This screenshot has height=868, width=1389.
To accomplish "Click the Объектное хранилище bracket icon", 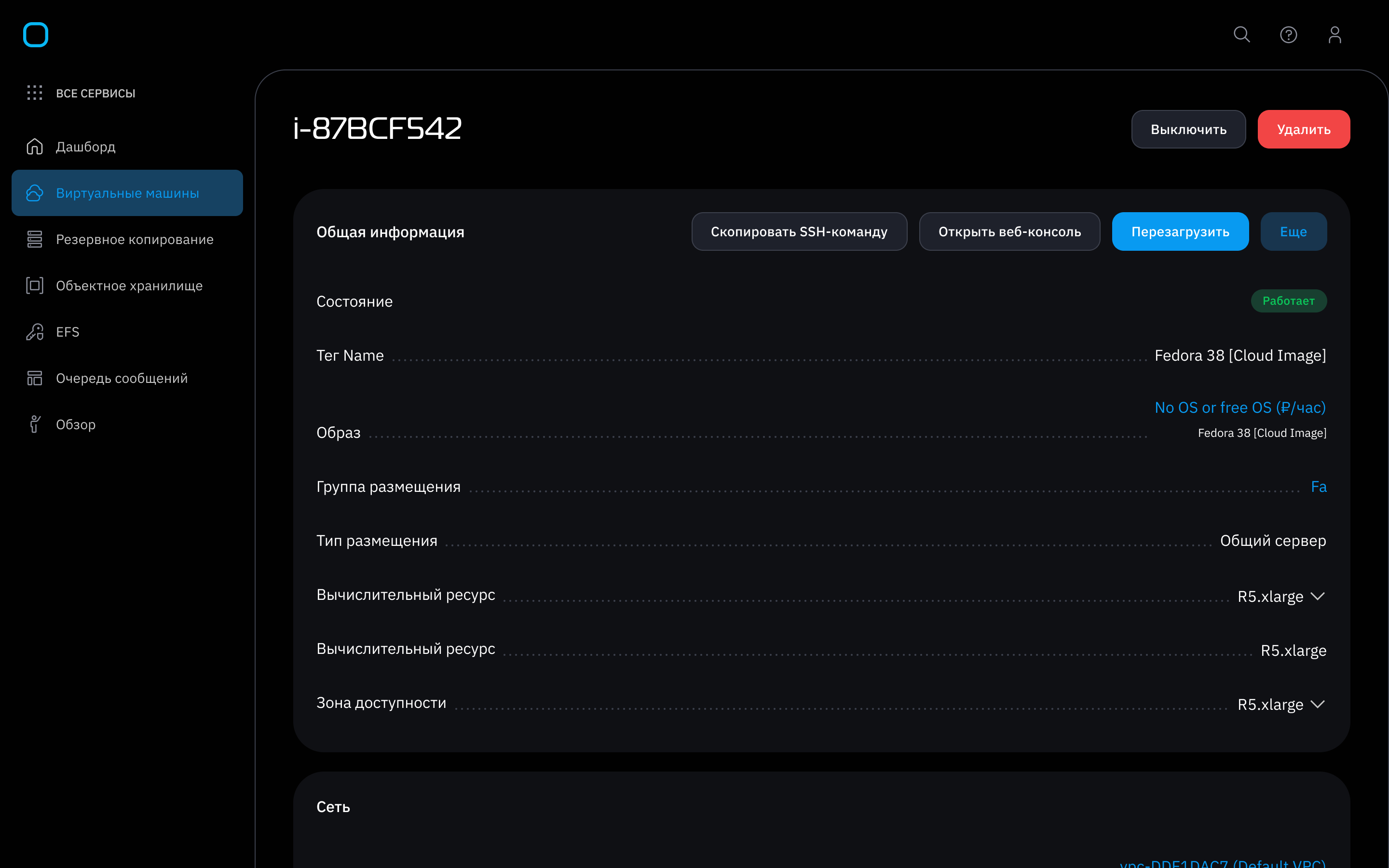I will pos(34,285).
